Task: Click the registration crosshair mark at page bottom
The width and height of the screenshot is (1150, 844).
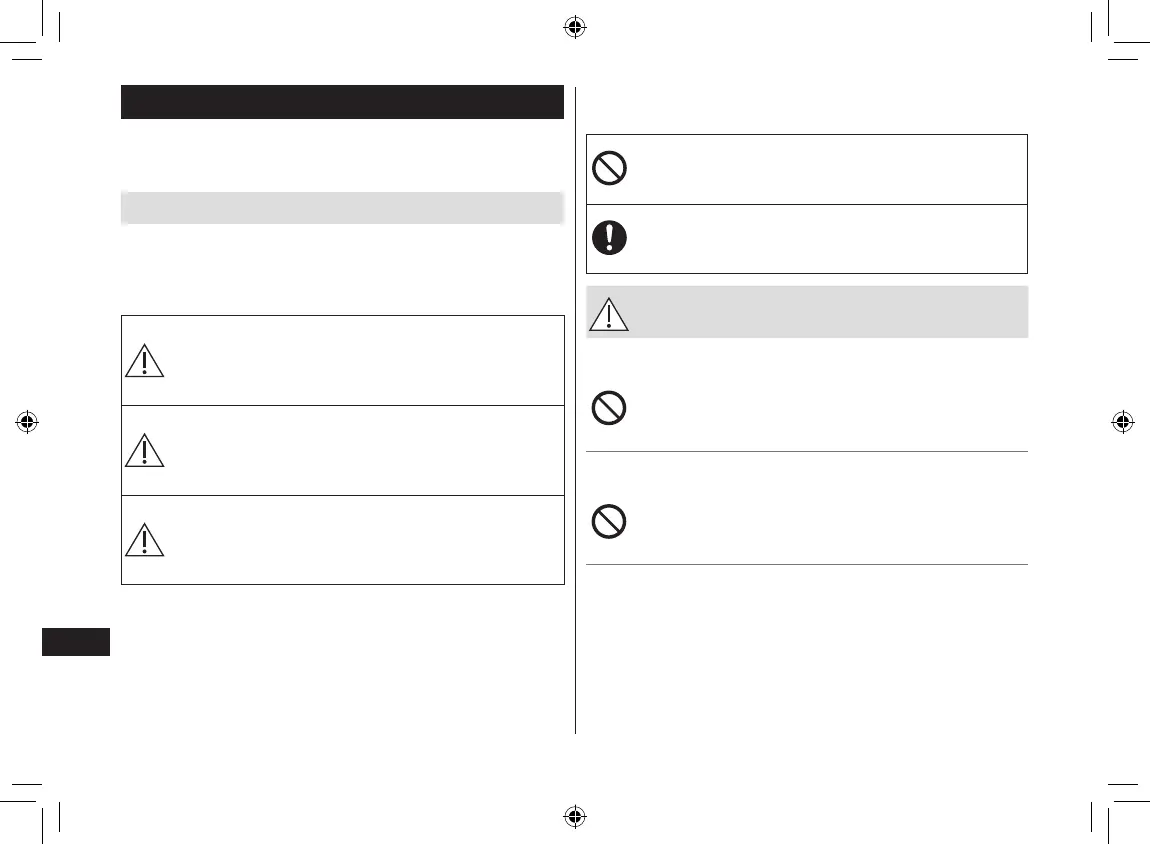Action: (574, 816)
